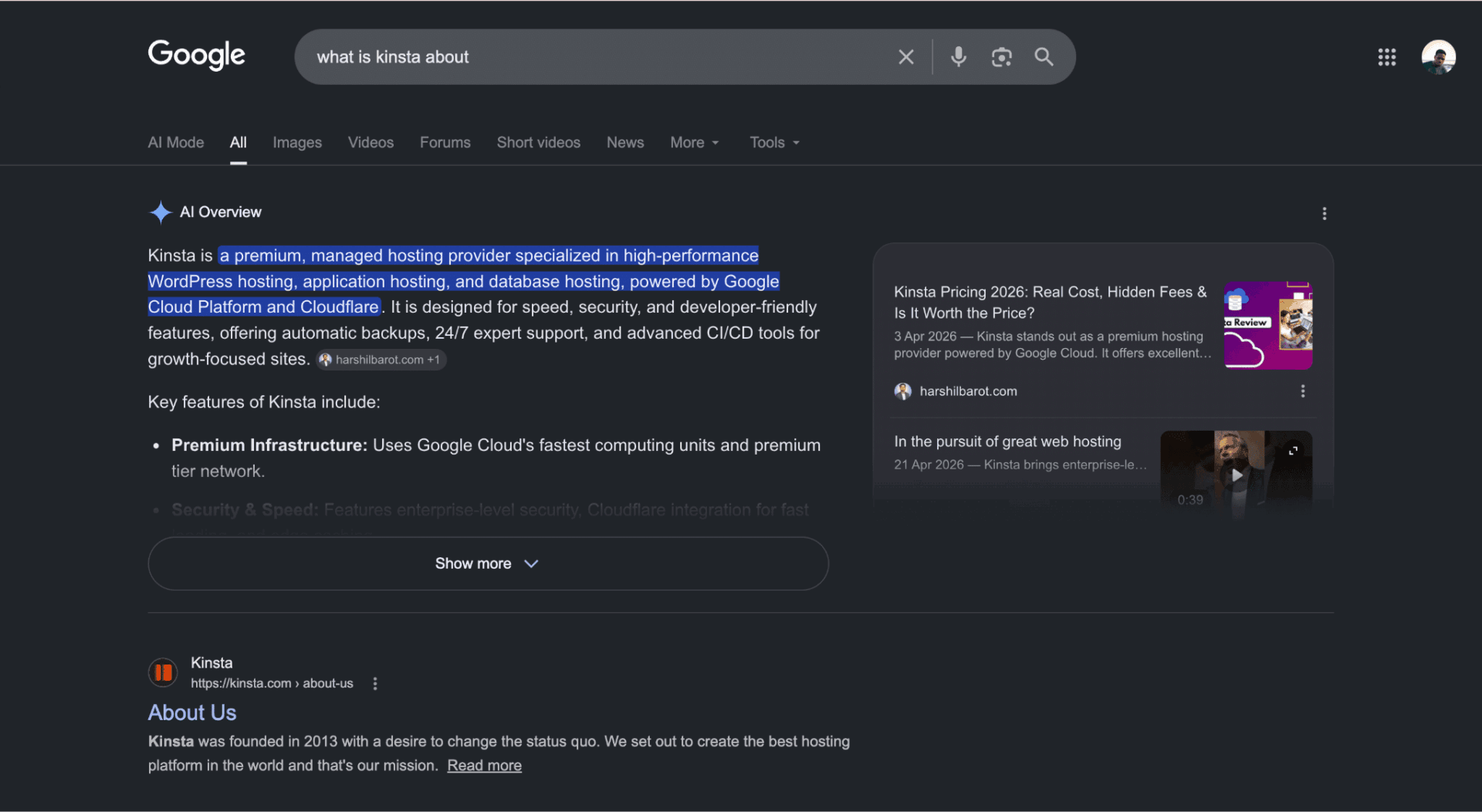
Task: Open AI Overview three-dot options menu
Action: click(1324, 214)
